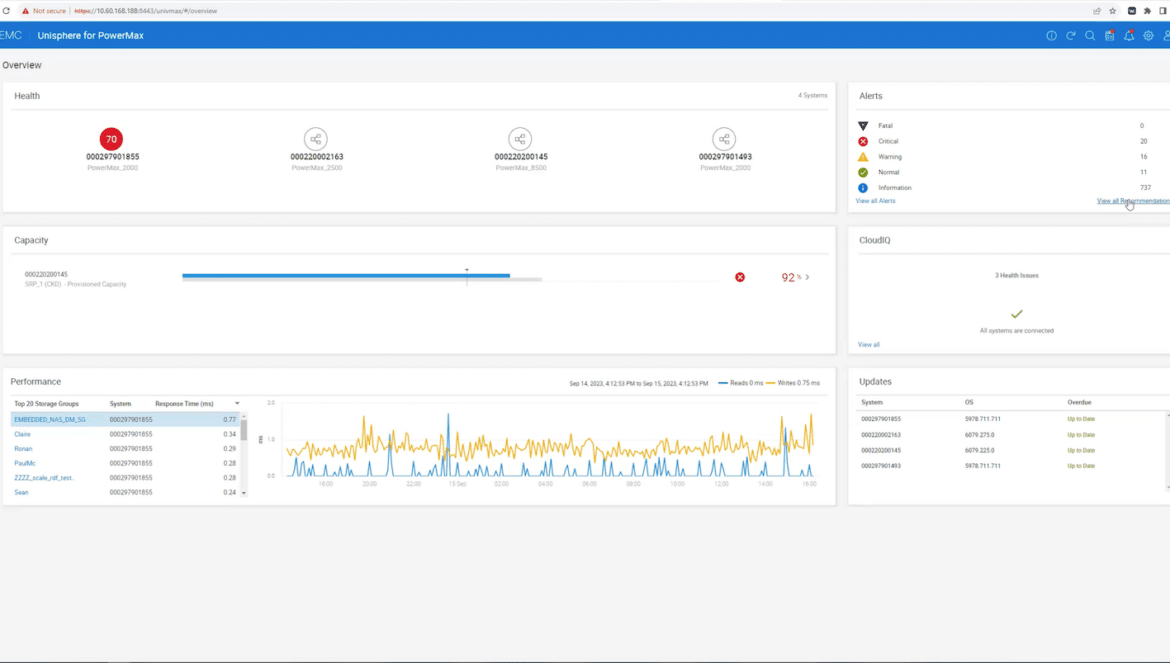Viewport: 1170px width, 663px height.
Task: Expand the 92% capacity chevron
Action: pyautogui.click(x=807, y=277)
